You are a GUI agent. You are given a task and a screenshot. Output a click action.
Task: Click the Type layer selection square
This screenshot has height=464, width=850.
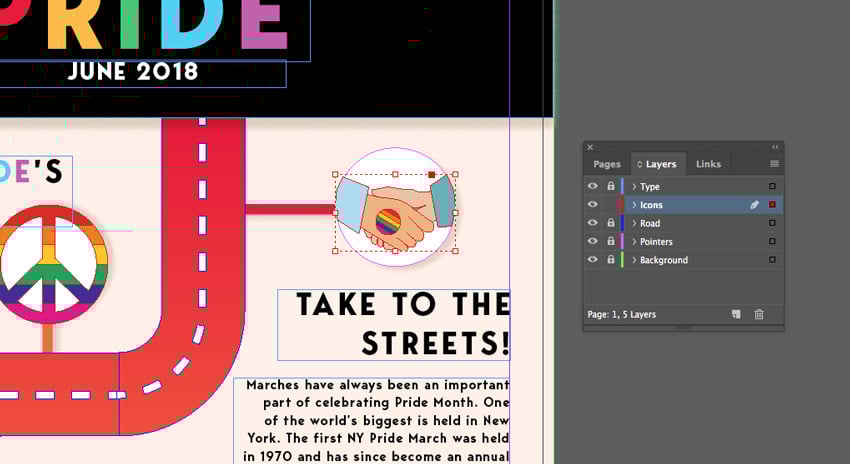pyautogui.click(x=772, y=186)
